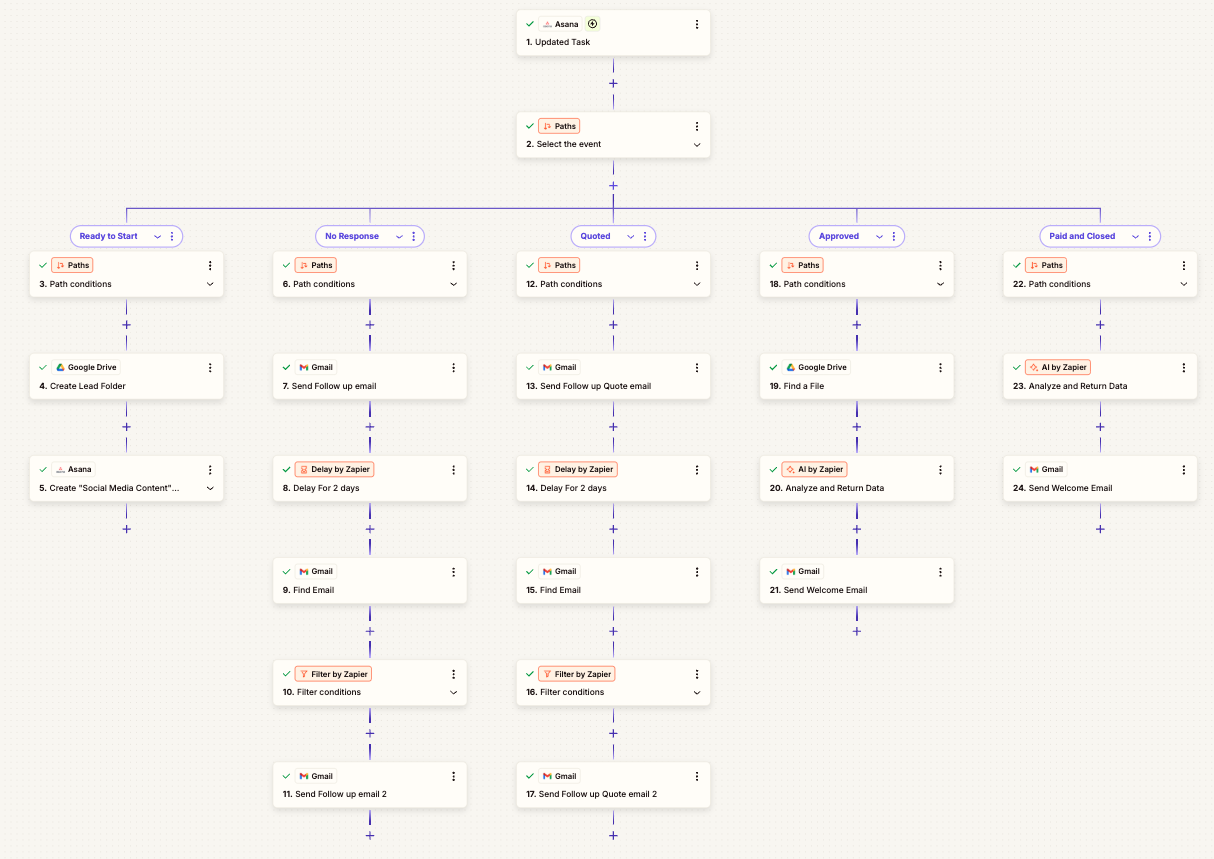Click the AI by Zapier badge in step 20
Image resolution: width=1214 pixels, height=859 pixels.
click(x=815, y=469)
